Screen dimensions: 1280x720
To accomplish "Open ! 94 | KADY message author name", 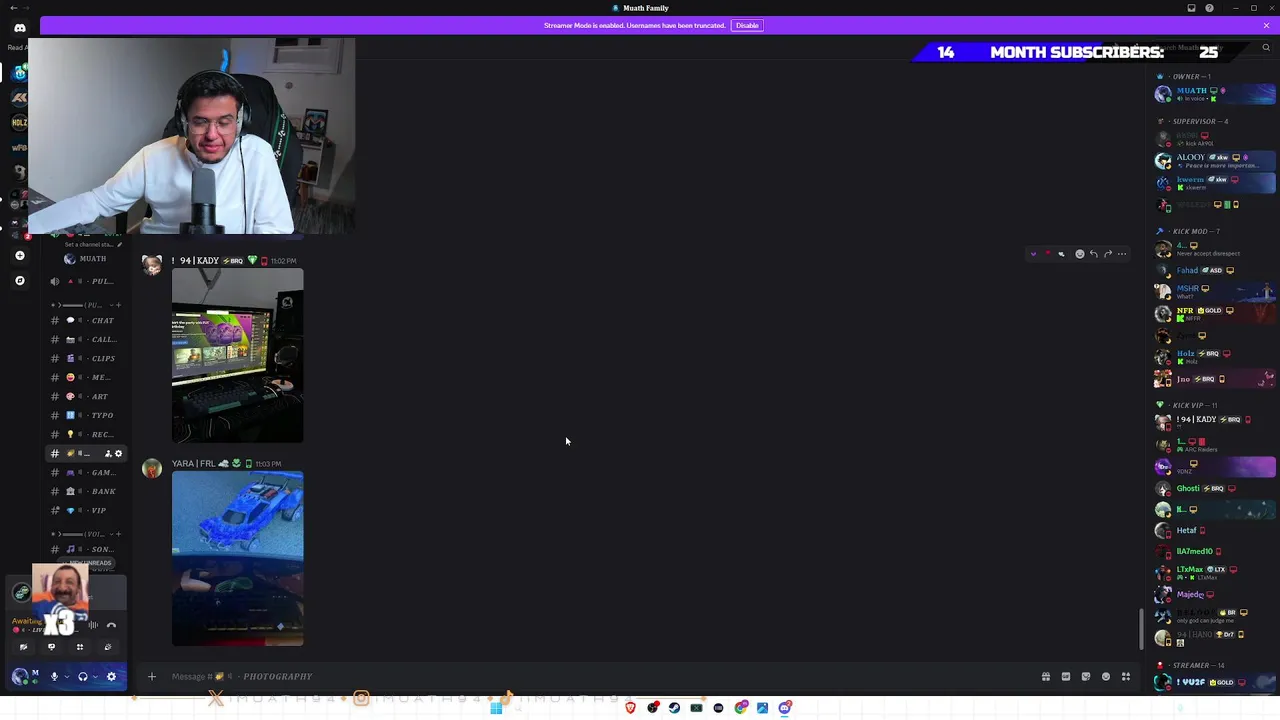I will point(195,261).
